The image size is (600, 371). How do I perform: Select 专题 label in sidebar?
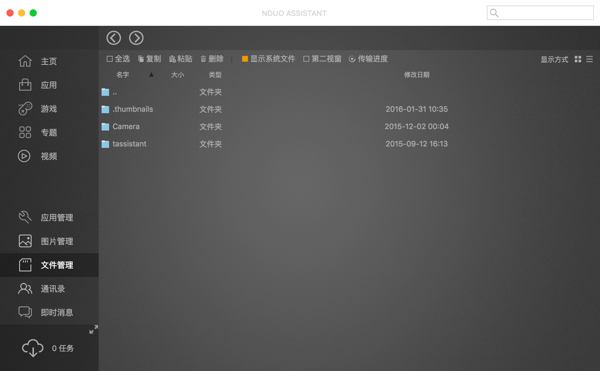(x=49, y=133)
